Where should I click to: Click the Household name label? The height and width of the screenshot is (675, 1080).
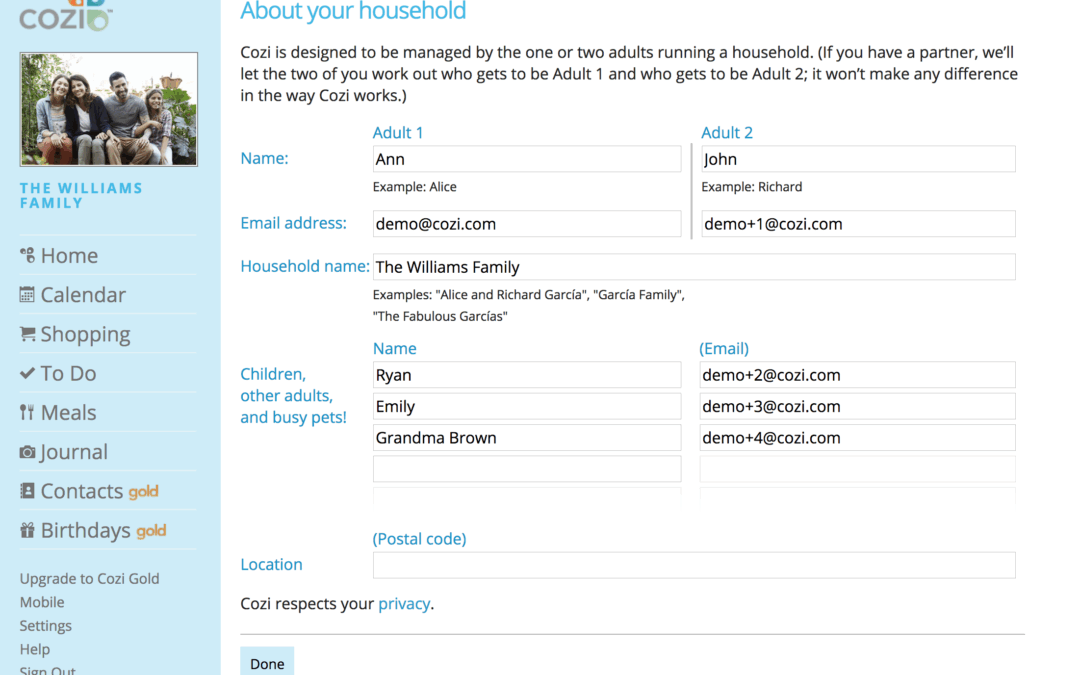click(304, 267)
